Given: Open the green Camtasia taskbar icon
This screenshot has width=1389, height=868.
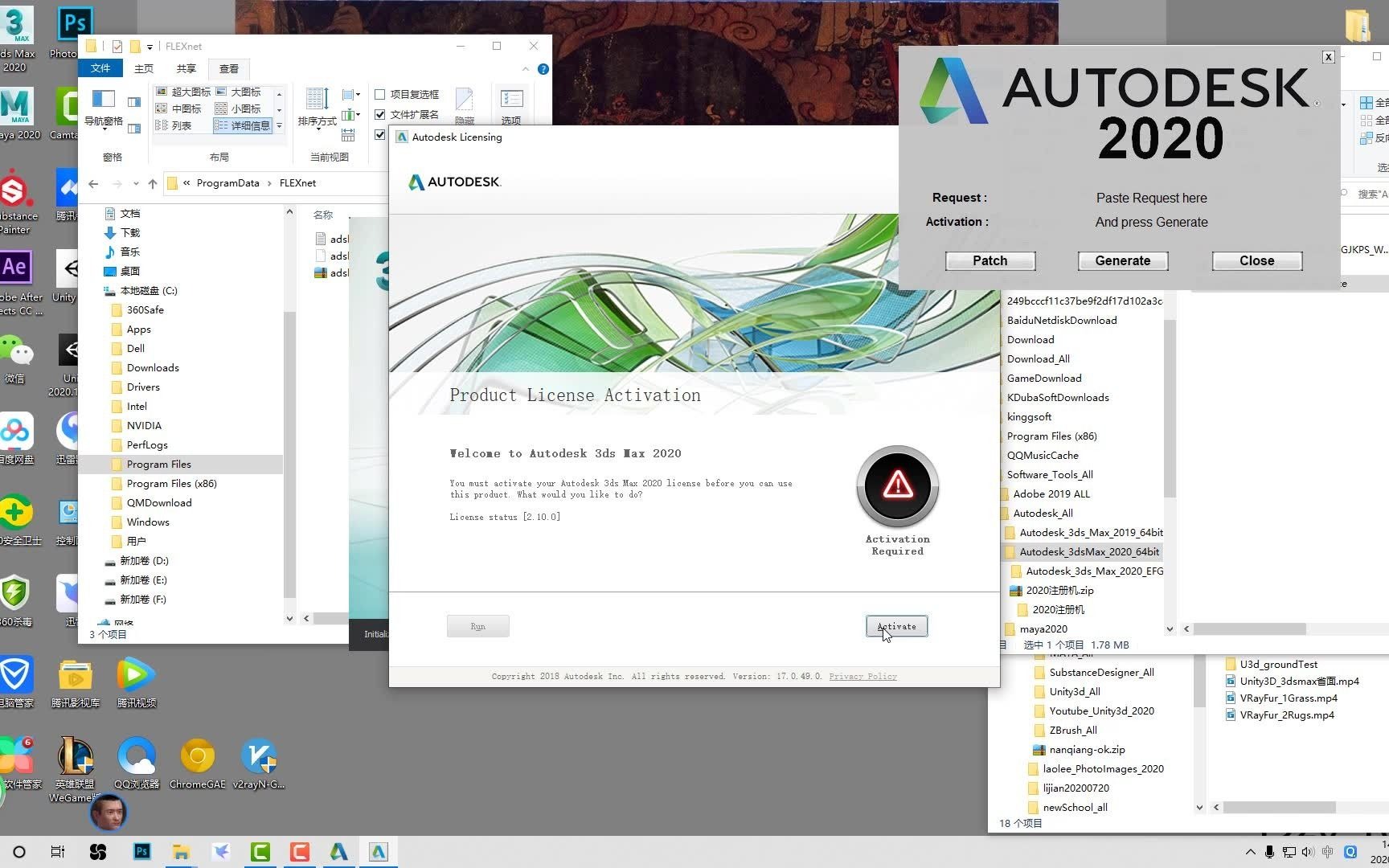Looking at the screenshot, I should [260, 851].
